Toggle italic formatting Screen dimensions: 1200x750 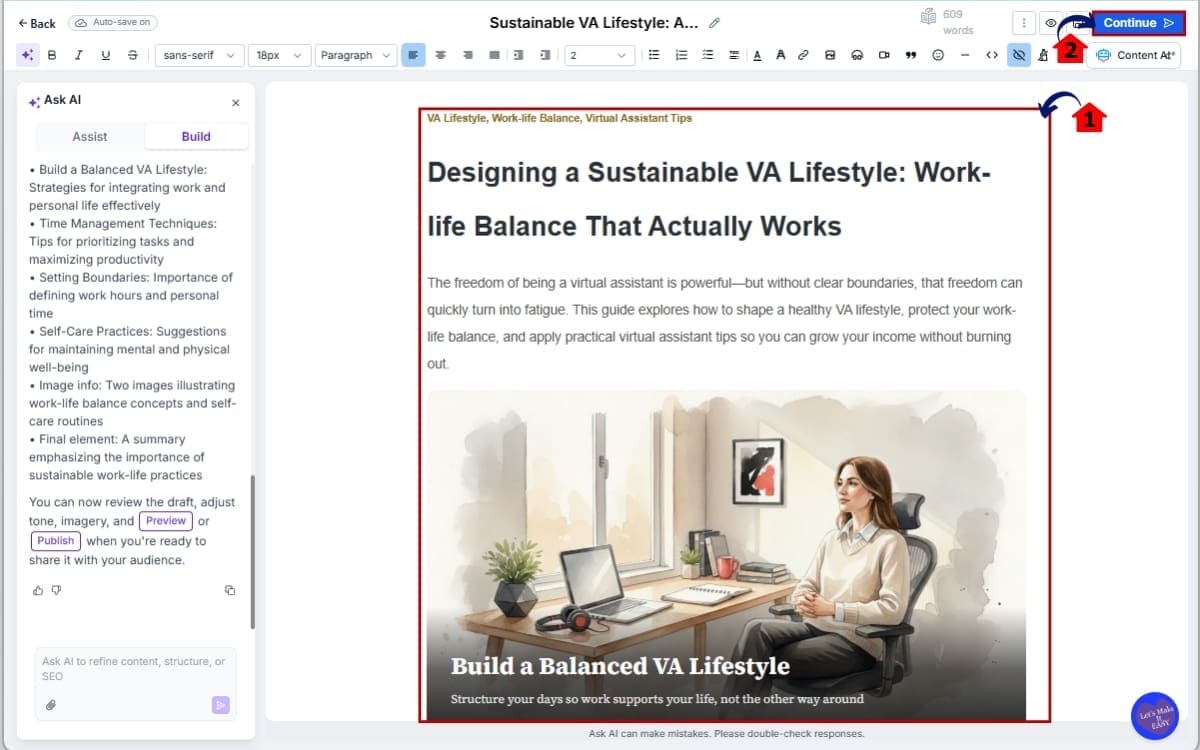tap(79, 55)
